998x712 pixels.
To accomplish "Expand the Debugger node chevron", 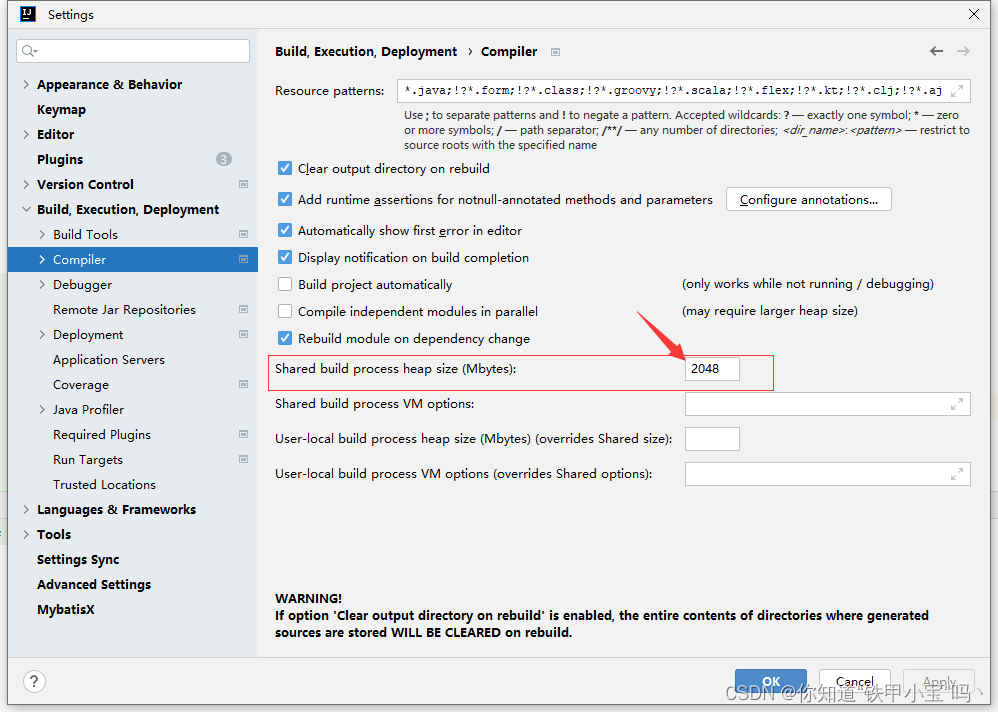I will [42, 284].
